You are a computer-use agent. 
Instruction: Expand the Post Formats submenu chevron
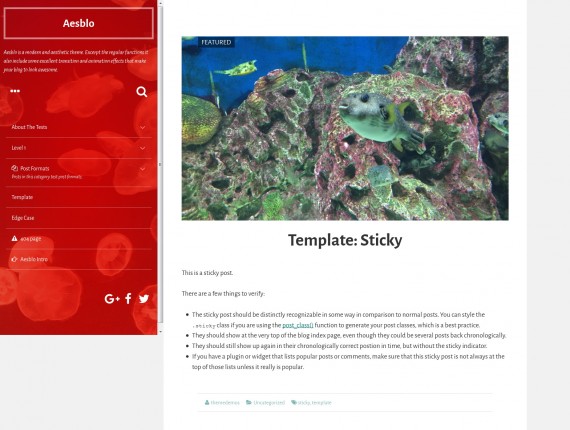point(142,169)
